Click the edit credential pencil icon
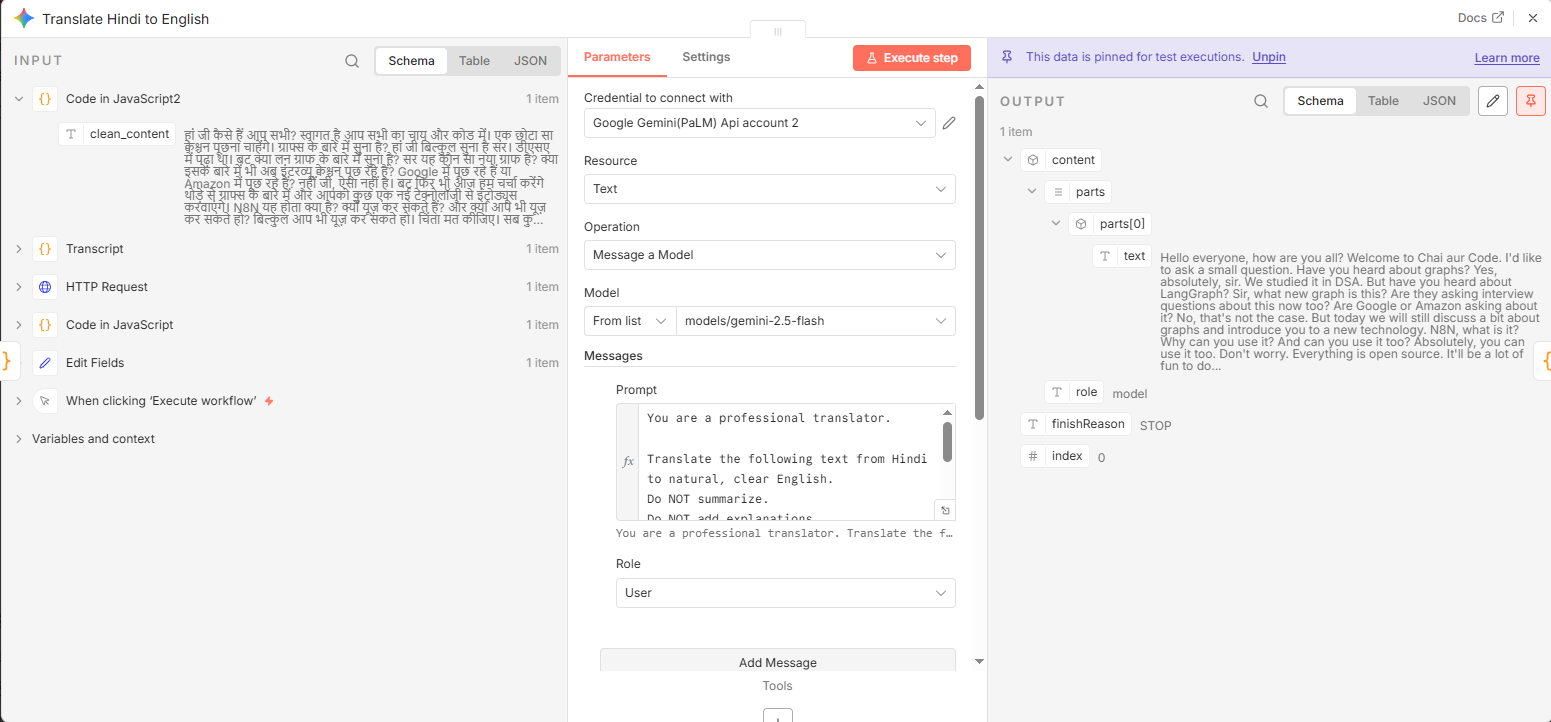The height and width of the screenshot is (722, 1551). pyautogui.click(x=949, y=123)
